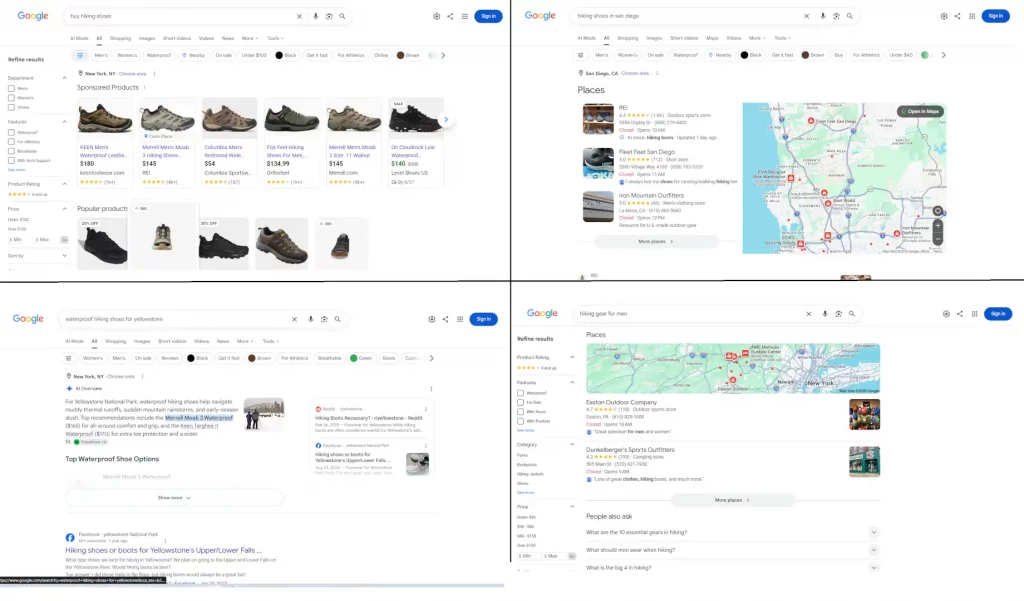
Task: Open More dropdown in 'buy hiking shoes' tabs
Action: pyautogui.click(x=249, y=39)
